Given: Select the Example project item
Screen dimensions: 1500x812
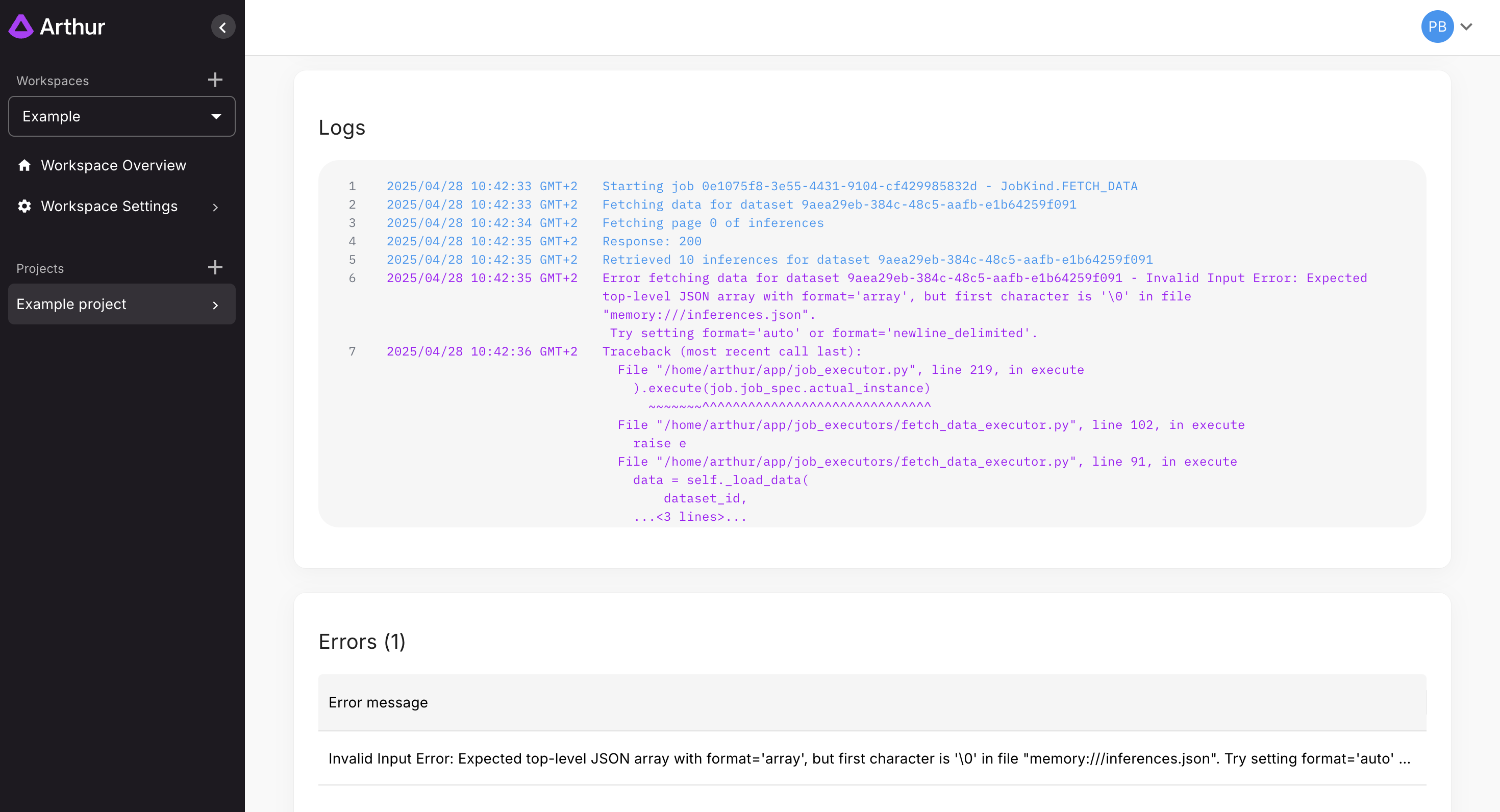Looking at the screenshot, I should pyautogui.click(x=71, y=304).
